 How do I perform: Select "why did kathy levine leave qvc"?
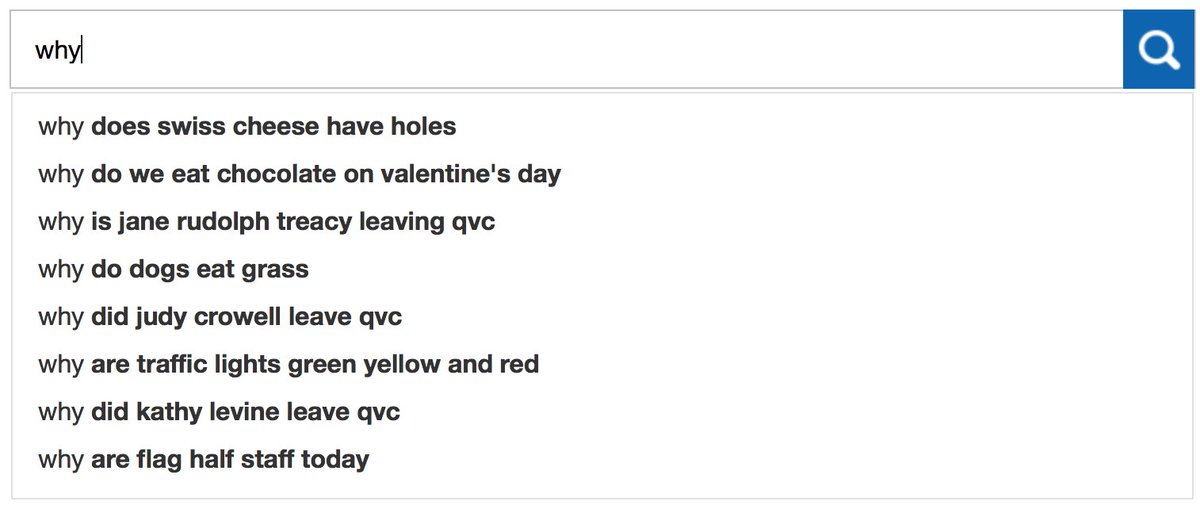(219, 412)
